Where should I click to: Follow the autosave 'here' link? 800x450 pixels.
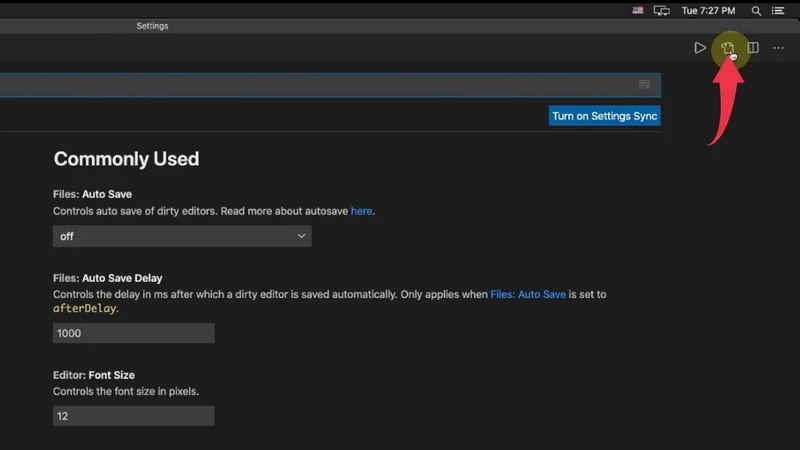(361, 212)
